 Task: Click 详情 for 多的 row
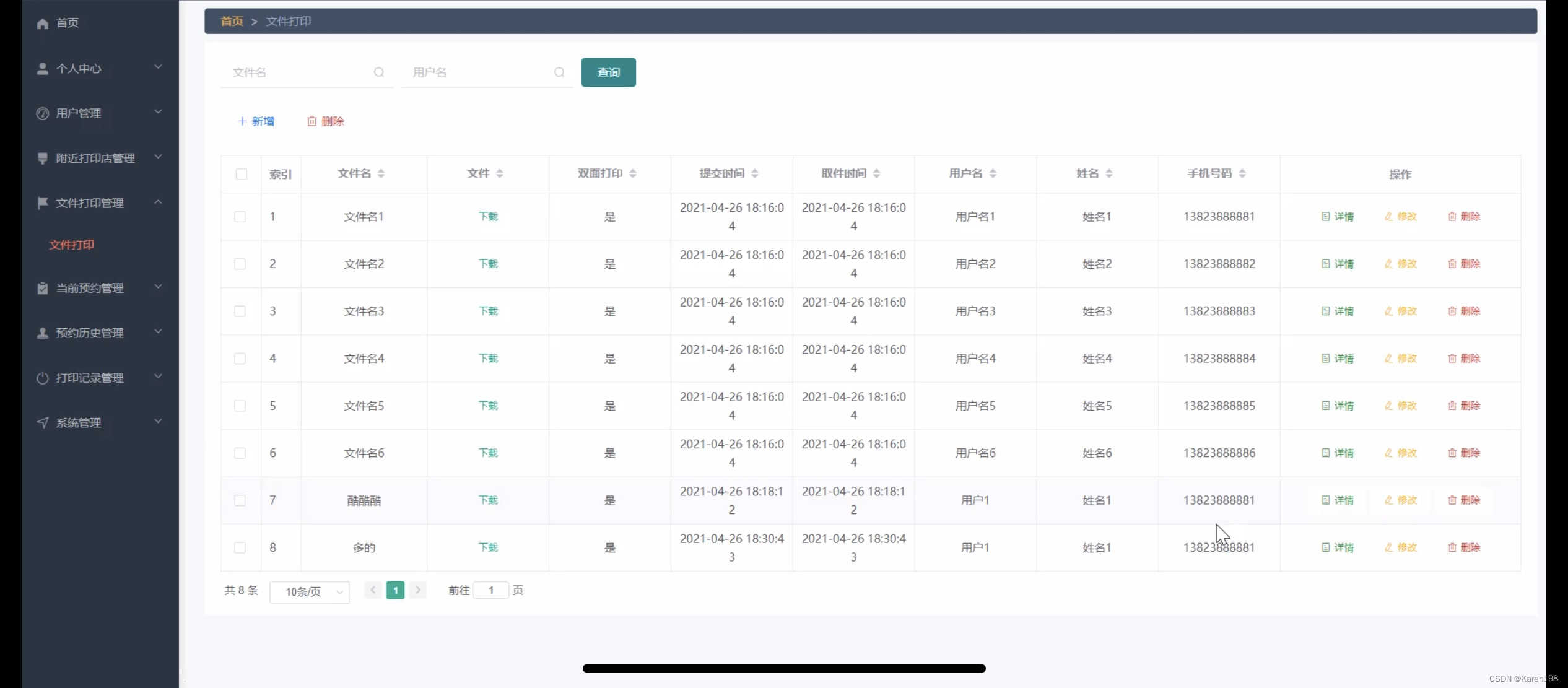(1338, 547)
